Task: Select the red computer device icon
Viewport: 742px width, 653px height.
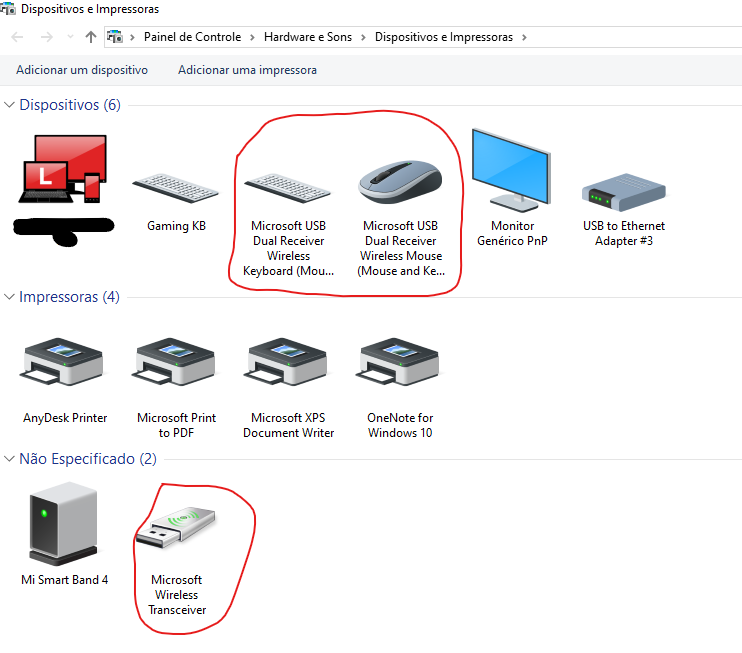Action: (63, 169)
